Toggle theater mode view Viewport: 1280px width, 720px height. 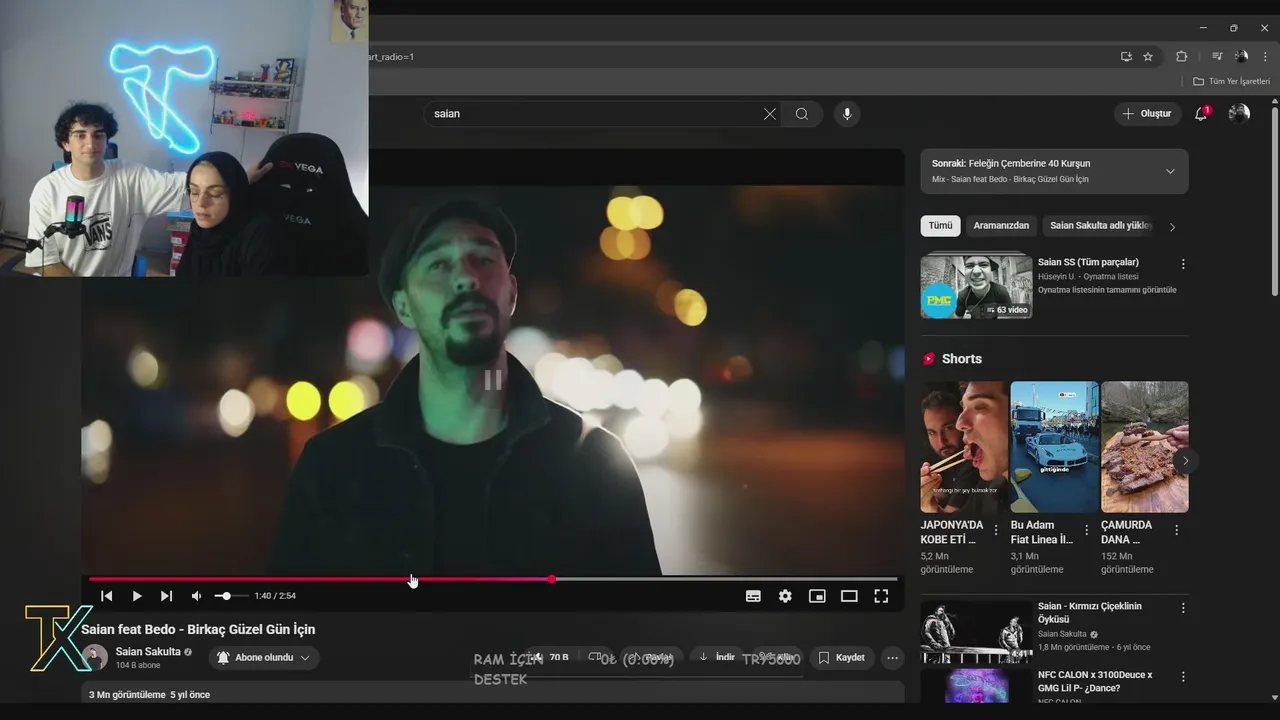pos(849,596)
